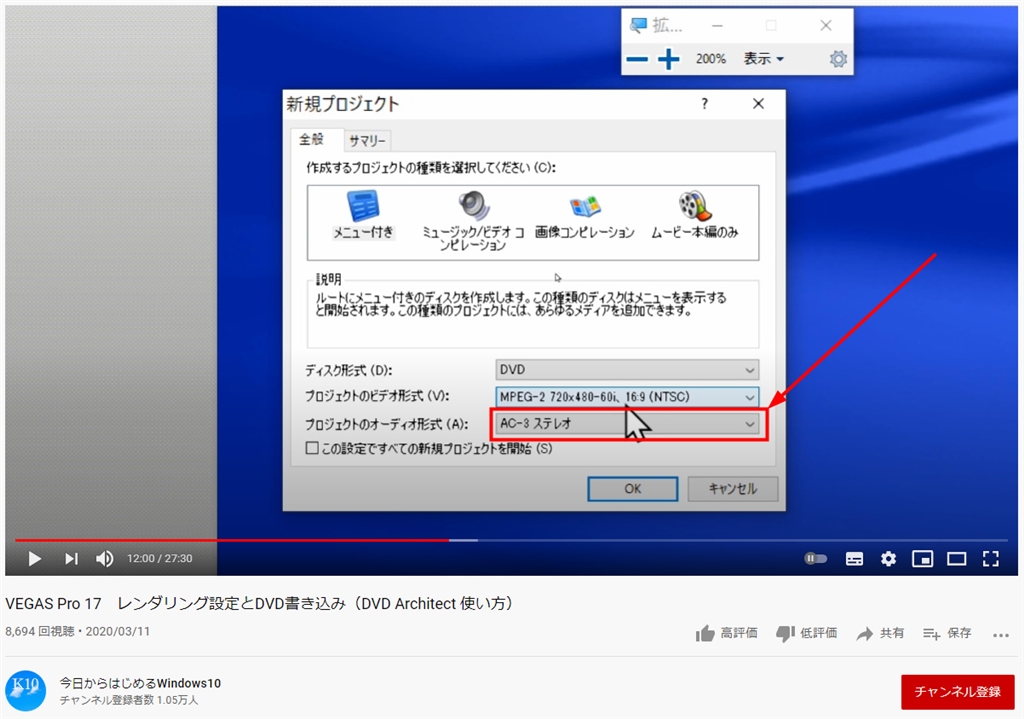
Task: Open the オーディオ形式 AC-3 ステレオ dropdown
Action: click(627, 424)
